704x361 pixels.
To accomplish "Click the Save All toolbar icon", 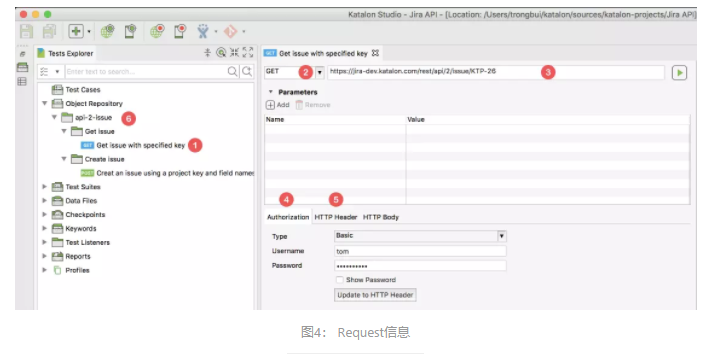I will tap(49, 31).
